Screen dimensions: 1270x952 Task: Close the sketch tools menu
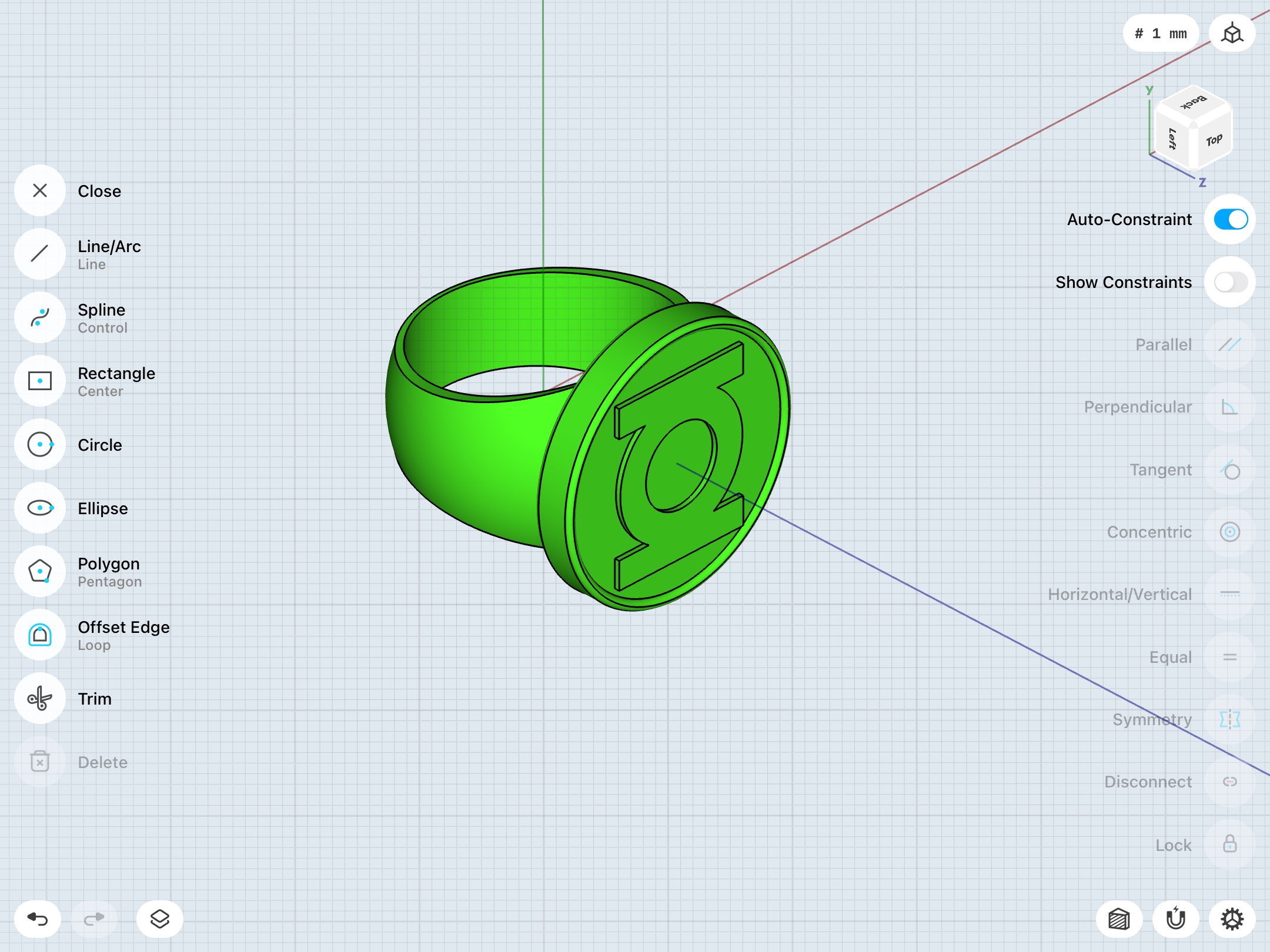click(40, 190)
